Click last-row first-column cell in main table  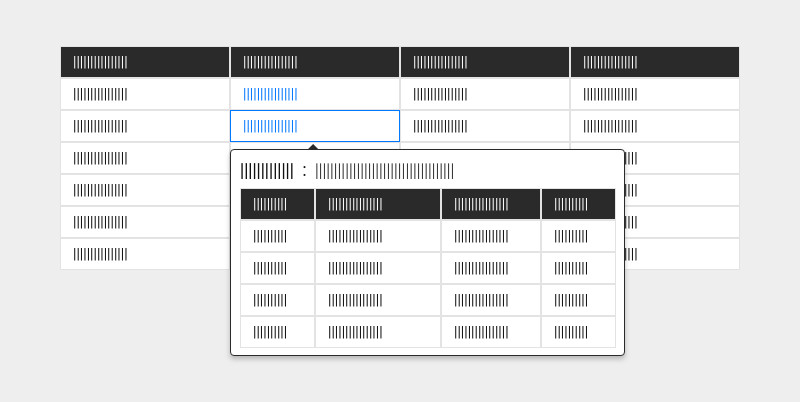point(100,254)
